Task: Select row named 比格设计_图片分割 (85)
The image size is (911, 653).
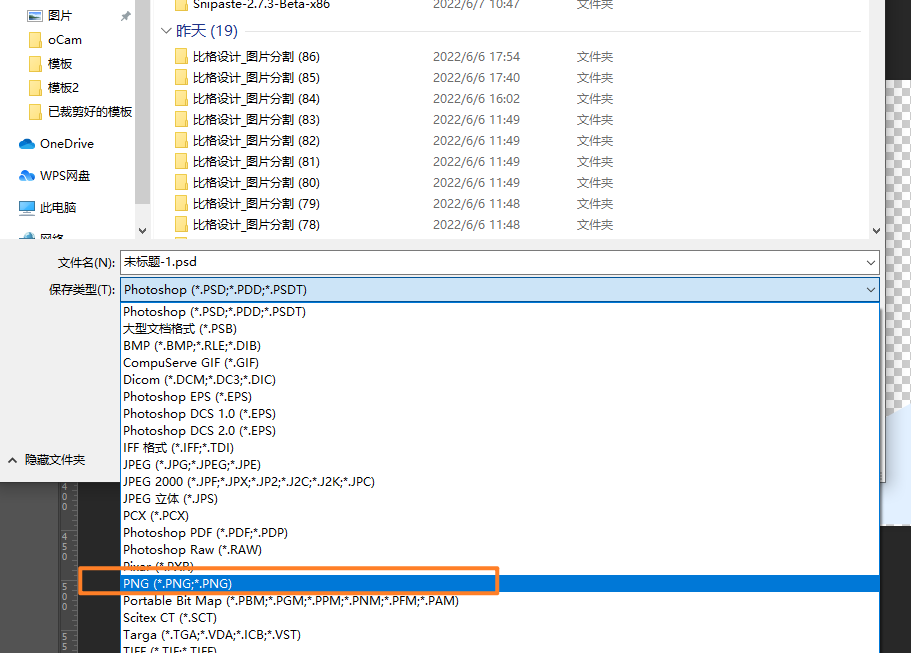Action: coord(394,78)
